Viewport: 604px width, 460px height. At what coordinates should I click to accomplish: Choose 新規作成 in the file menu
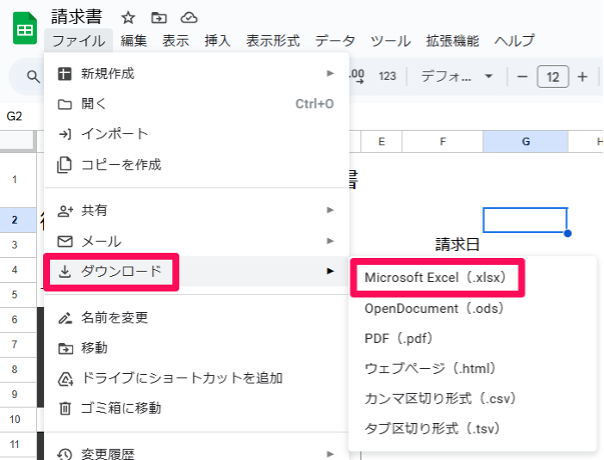(196, 73)
